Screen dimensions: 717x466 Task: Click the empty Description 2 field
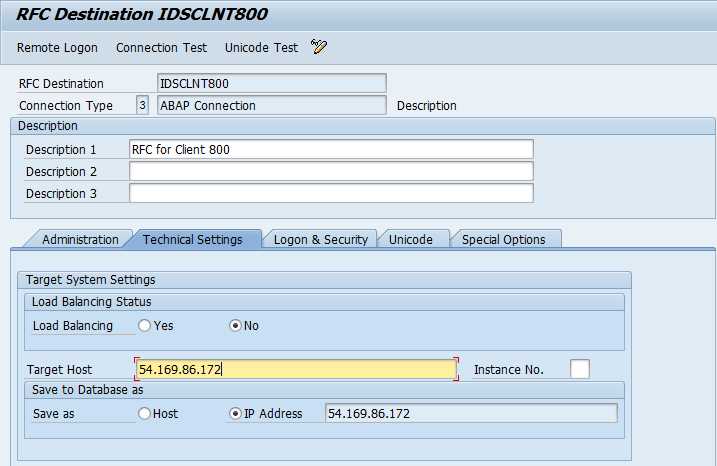click(x=331, y=171)
